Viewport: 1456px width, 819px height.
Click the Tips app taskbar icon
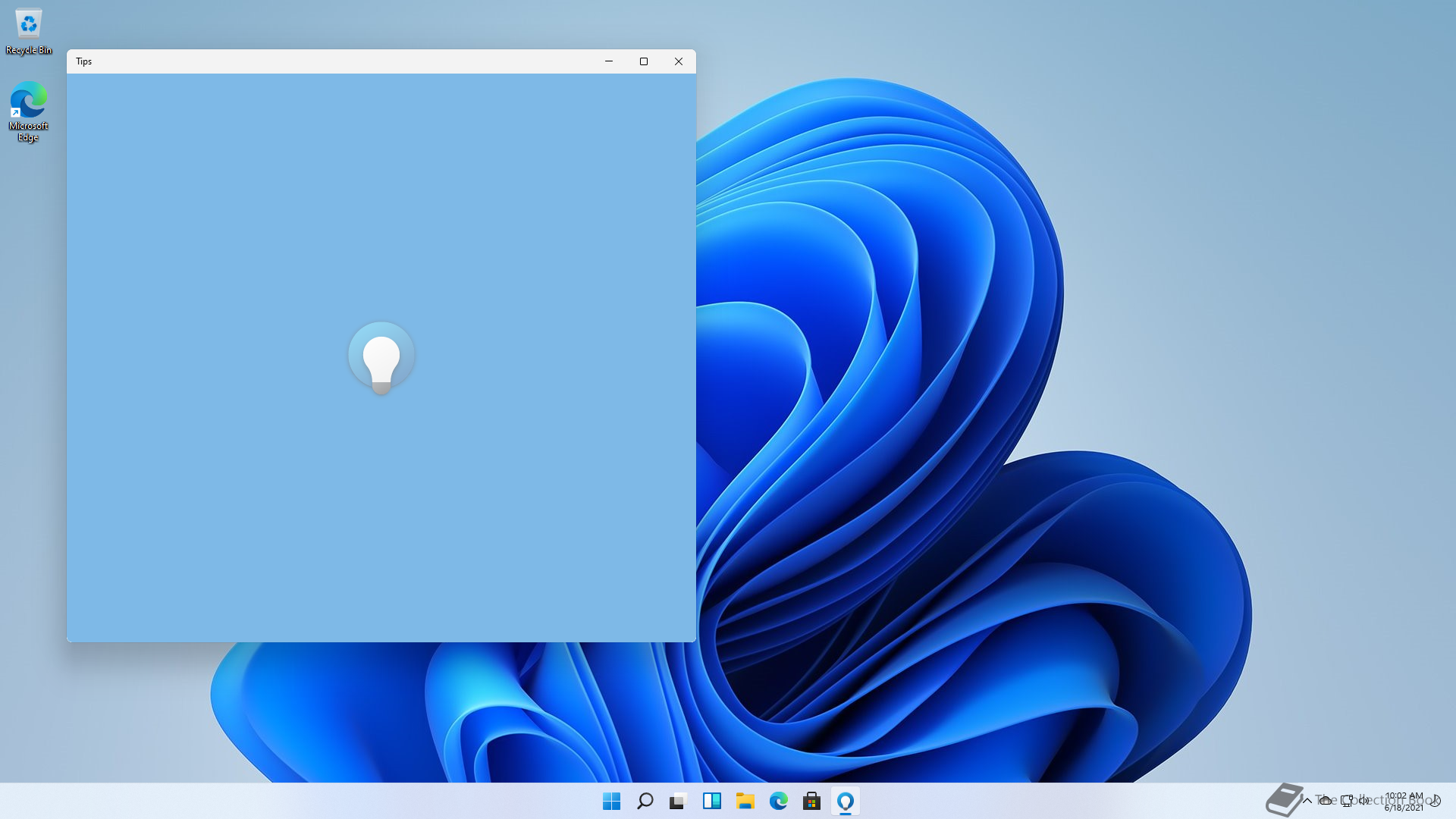pyautogui.click(x=846, y=801)
